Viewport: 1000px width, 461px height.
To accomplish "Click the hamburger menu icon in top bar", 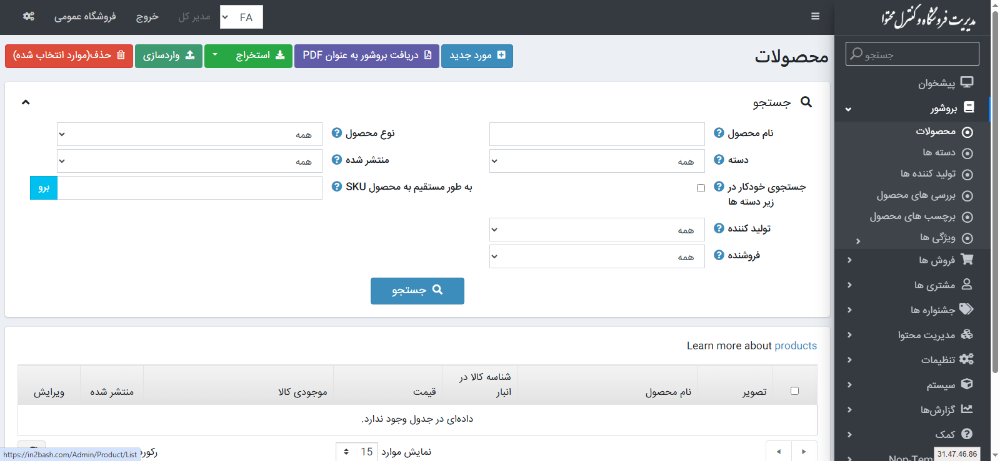I will pyautogui.click(x=815, y=17).
